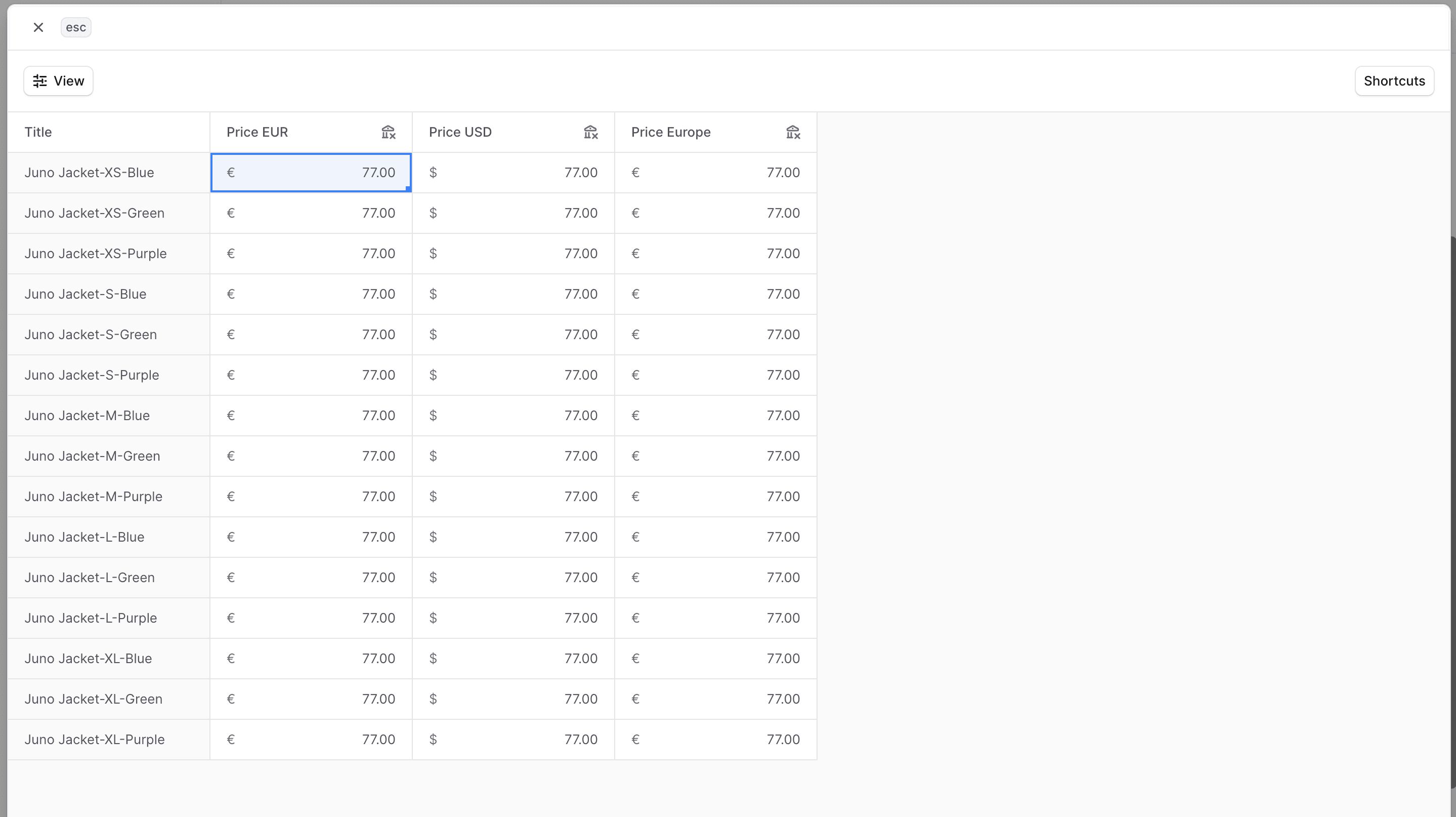
Task: Open the Shortcuts panel
Action: click(x=1394, y=81)
